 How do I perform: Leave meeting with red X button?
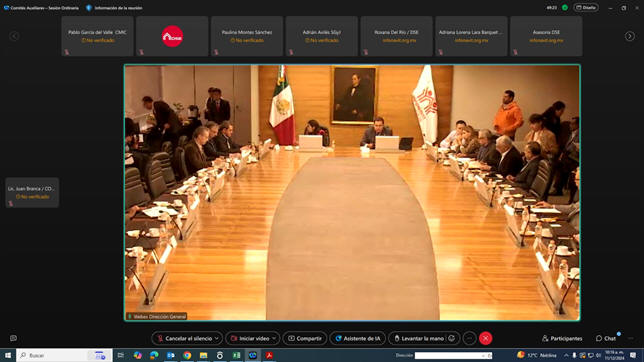485,338
